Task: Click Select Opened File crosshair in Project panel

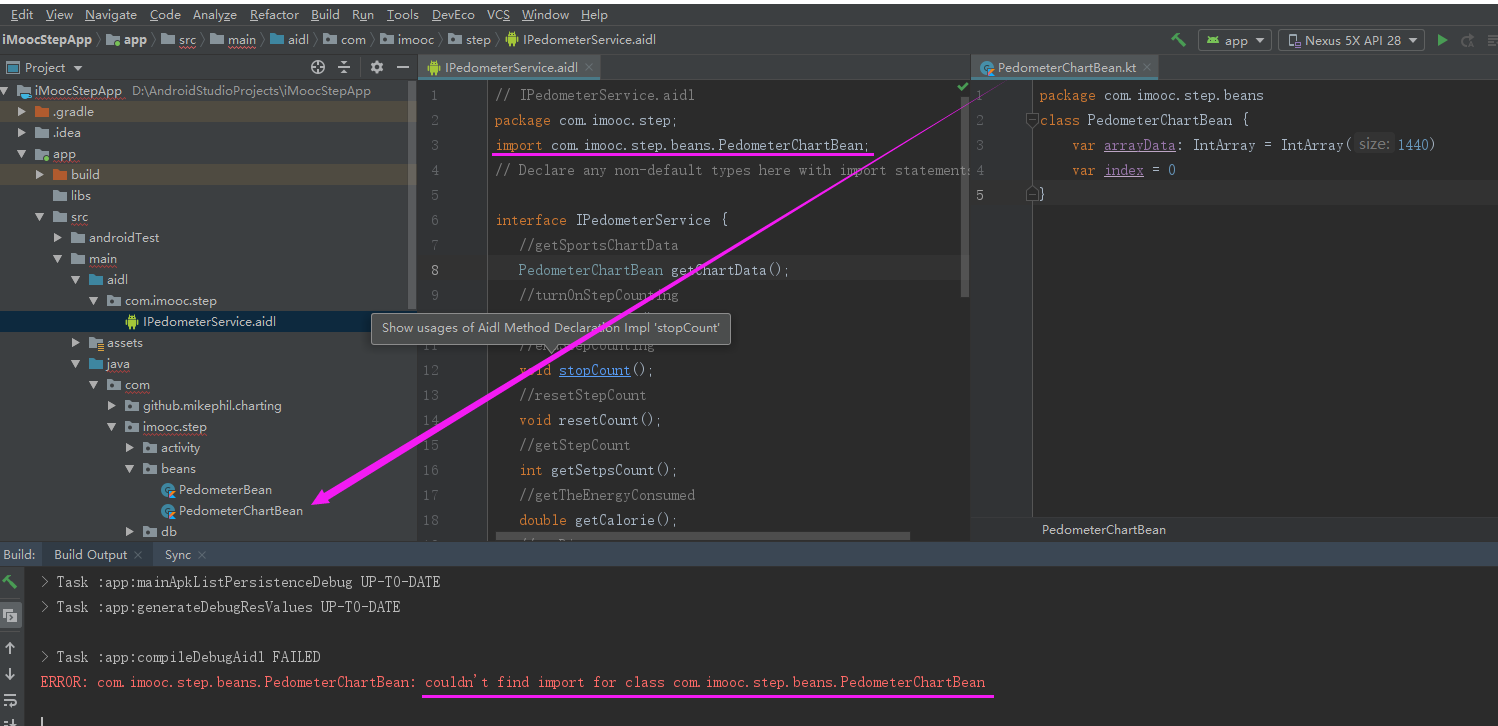Action: pyautogui.click(x=318, y=67)
